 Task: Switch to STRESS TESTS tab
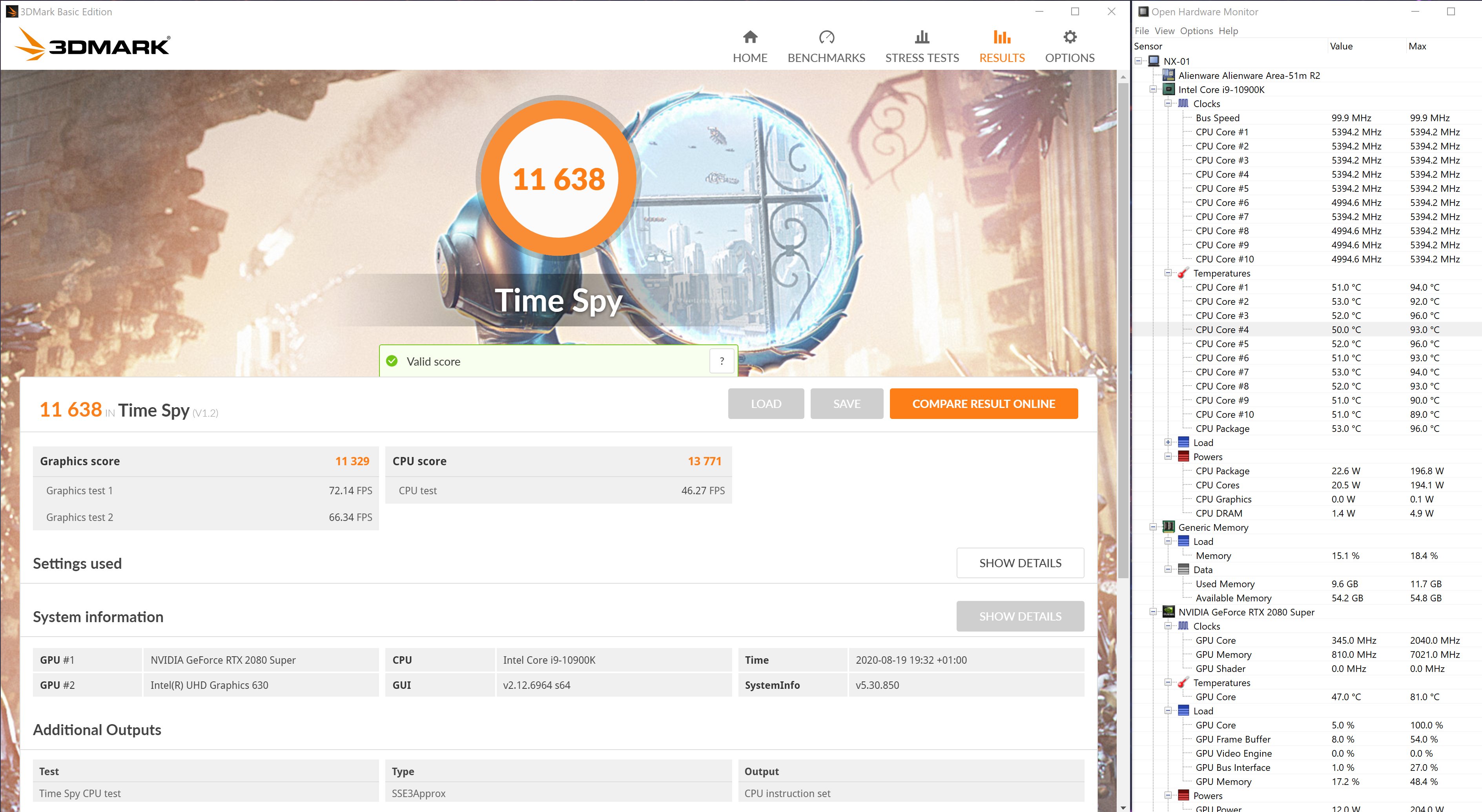coord(922,47)
